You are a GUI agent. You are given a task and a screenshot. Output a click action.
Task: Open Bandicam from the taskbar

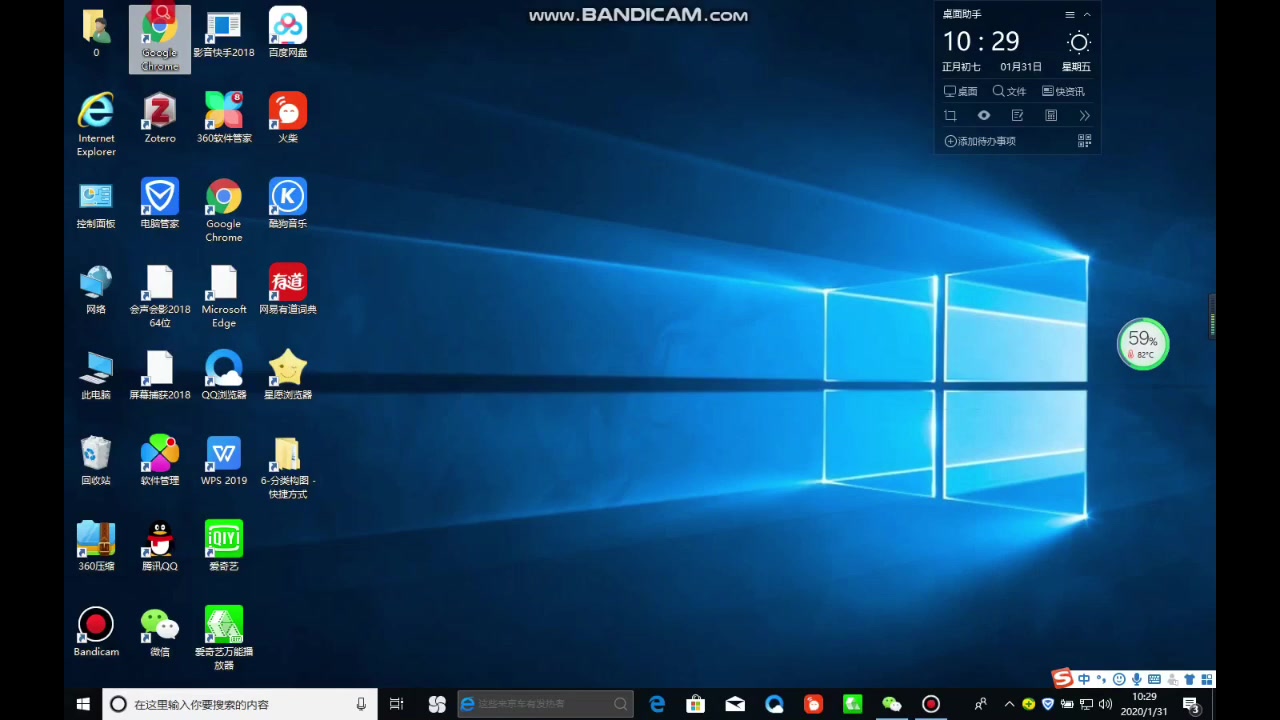point(931,704)
